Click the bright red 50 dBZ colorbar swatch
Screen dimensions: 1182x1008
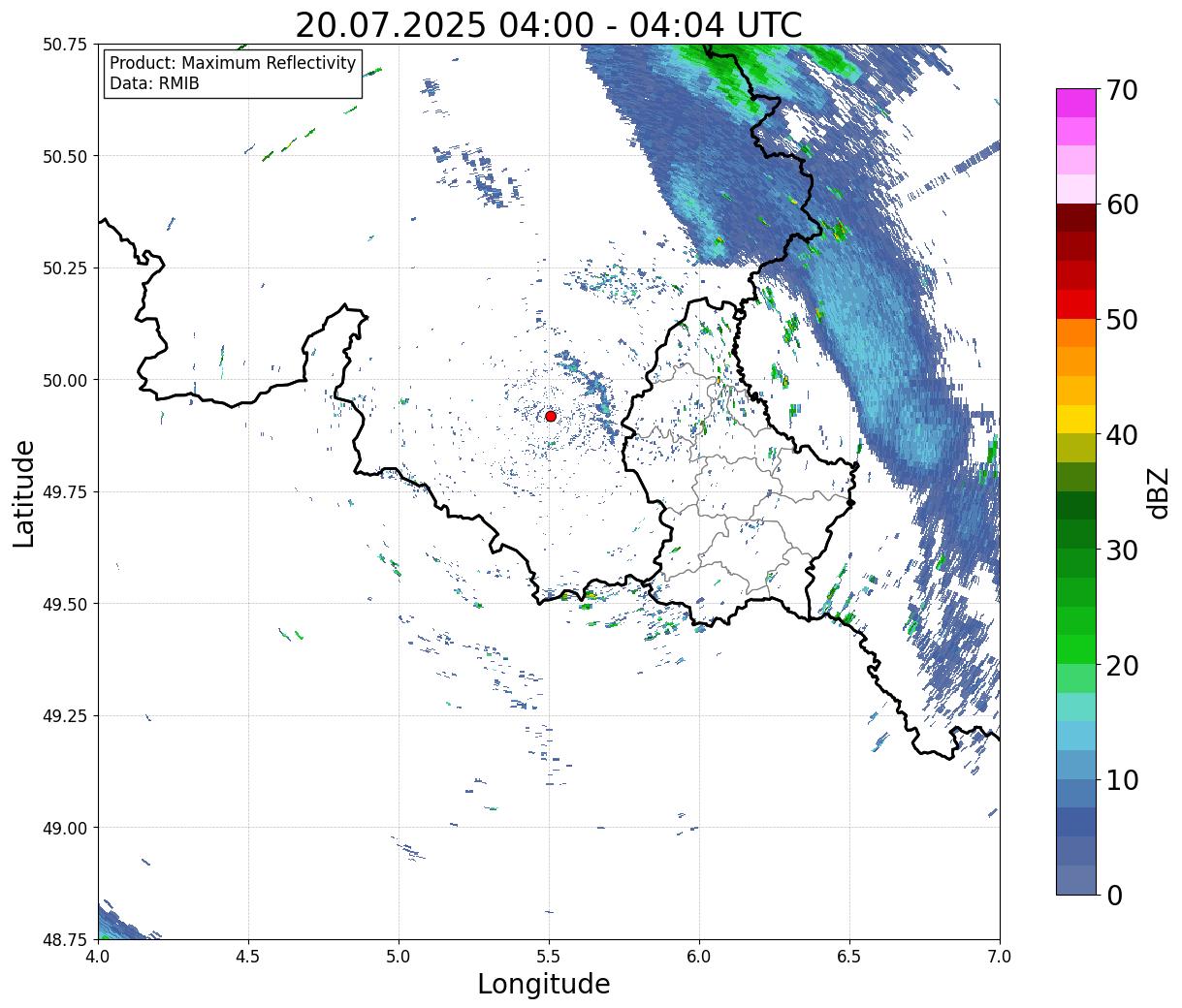click(1076, 304)
